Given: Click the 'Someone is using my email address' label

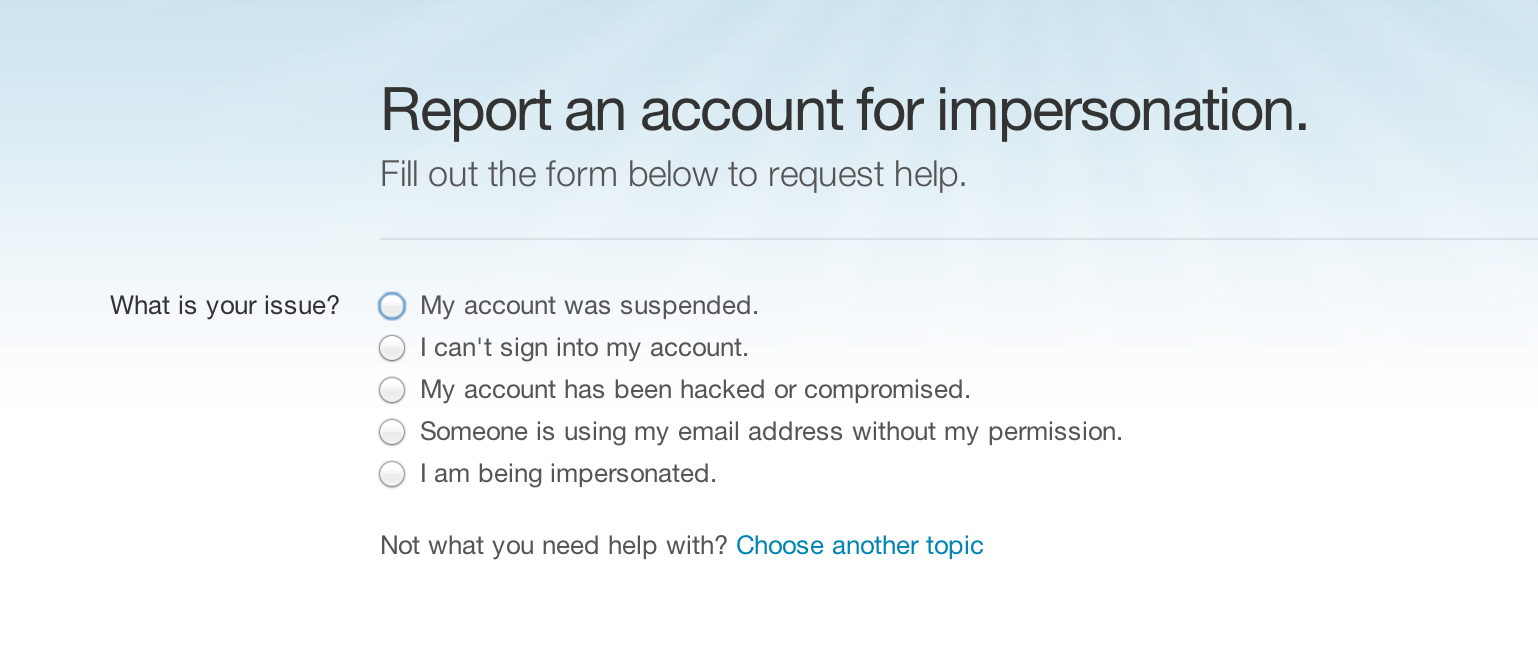Looking at the screenshot, I should (771, 432).
